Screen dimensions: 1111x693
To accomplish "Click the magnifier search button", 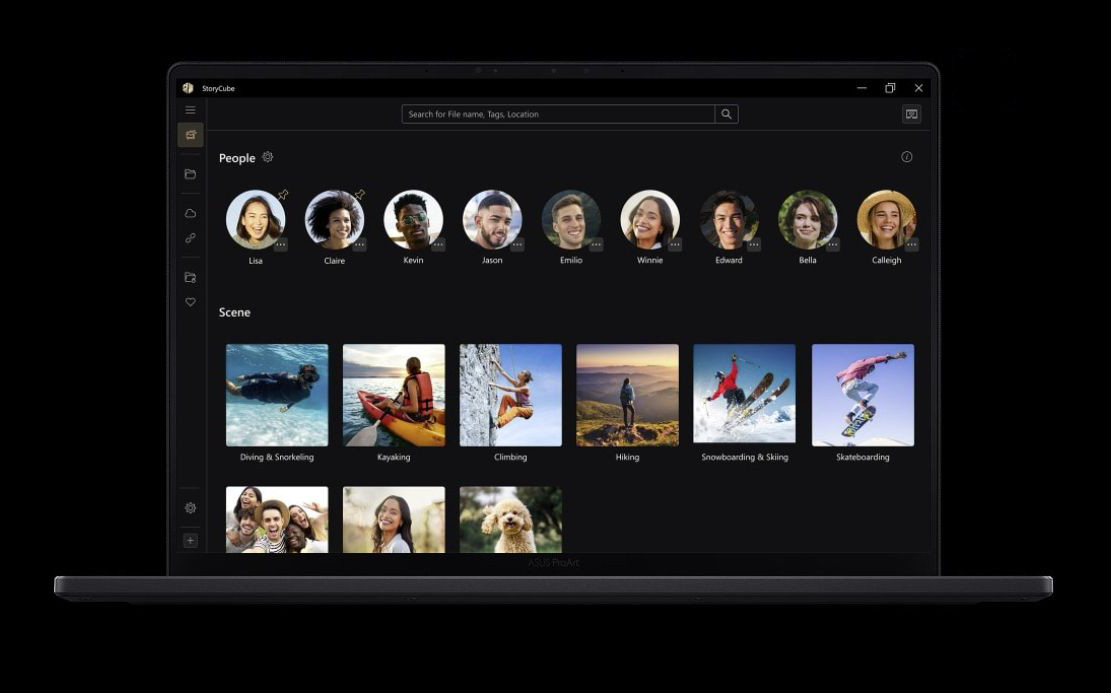I will (727, 114).
